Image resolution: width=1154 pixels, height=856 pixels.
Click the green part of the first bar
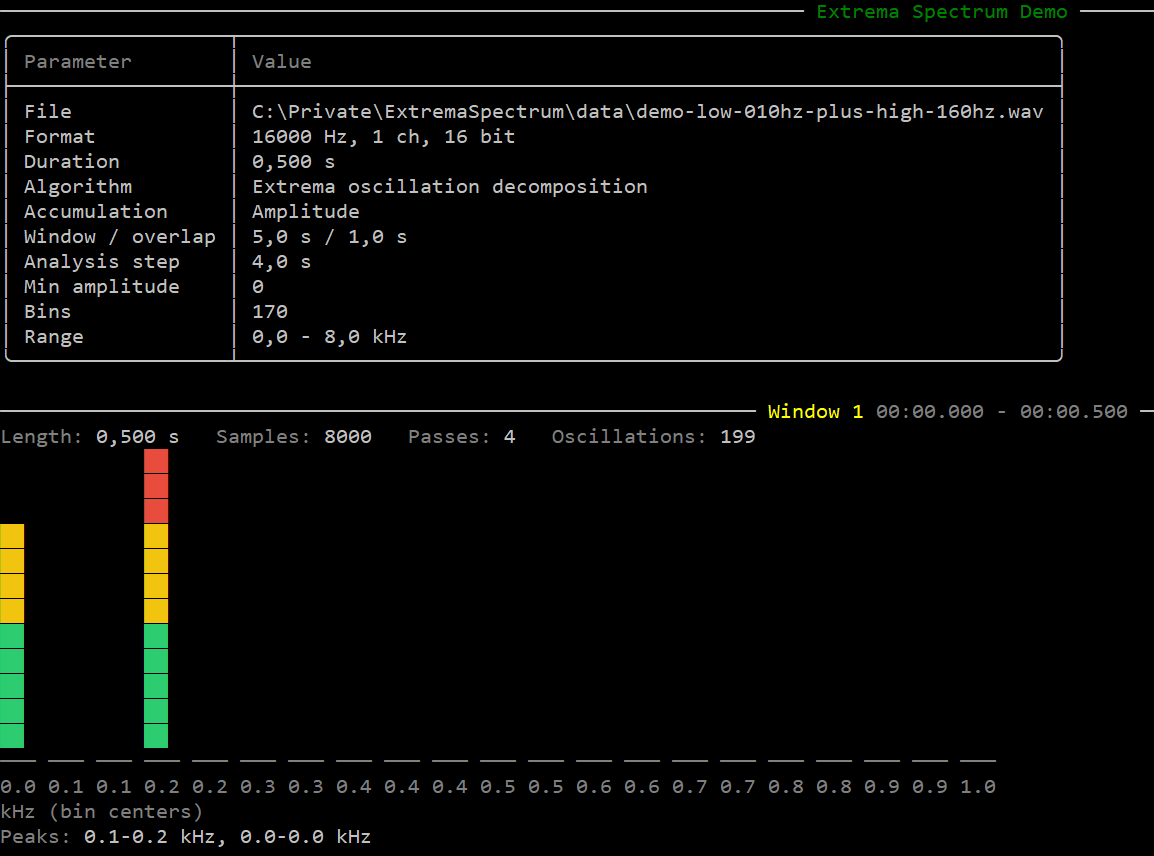pyautogui.click(x=12, y=685)
